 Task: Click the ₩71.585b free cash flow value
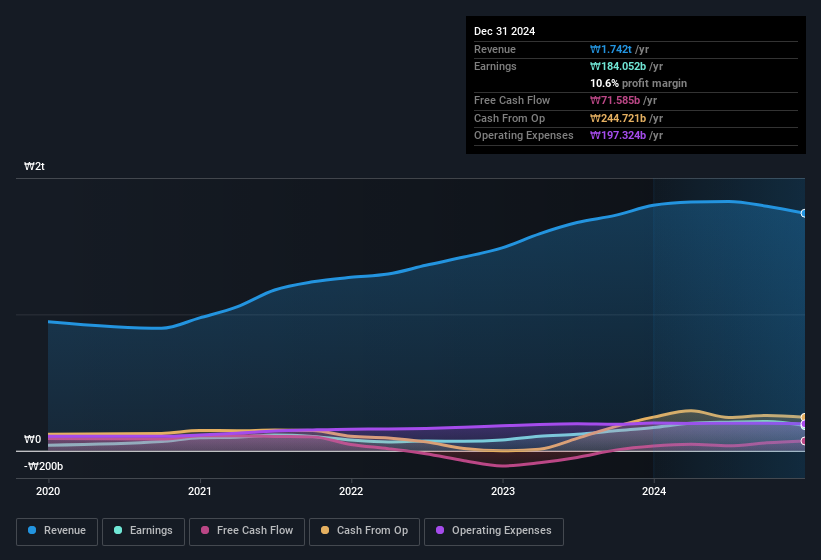coord(615,100)
